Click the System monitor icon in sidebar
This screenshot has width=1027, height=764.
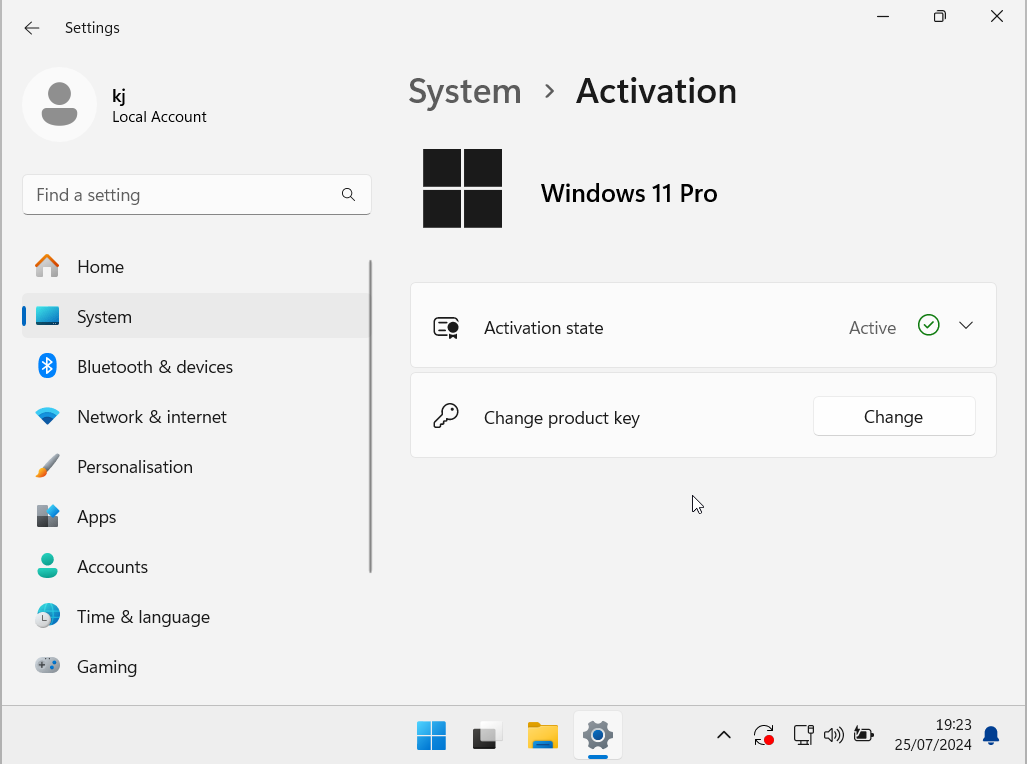pyautogui.click(x=47, y=316)
